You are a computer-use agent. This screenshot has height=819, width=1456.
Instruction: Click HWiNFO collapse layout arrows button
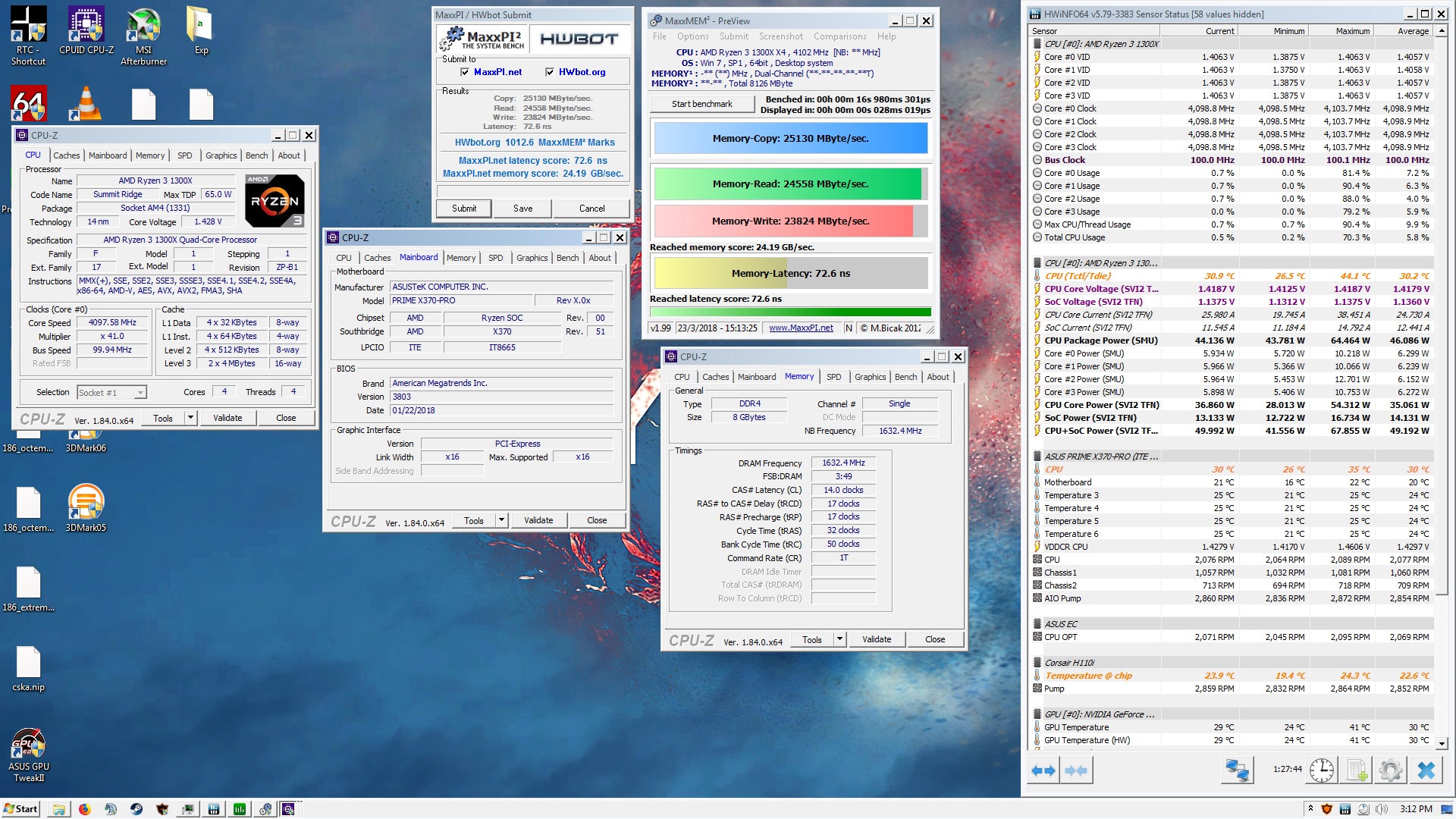(x=1076, y=770)
